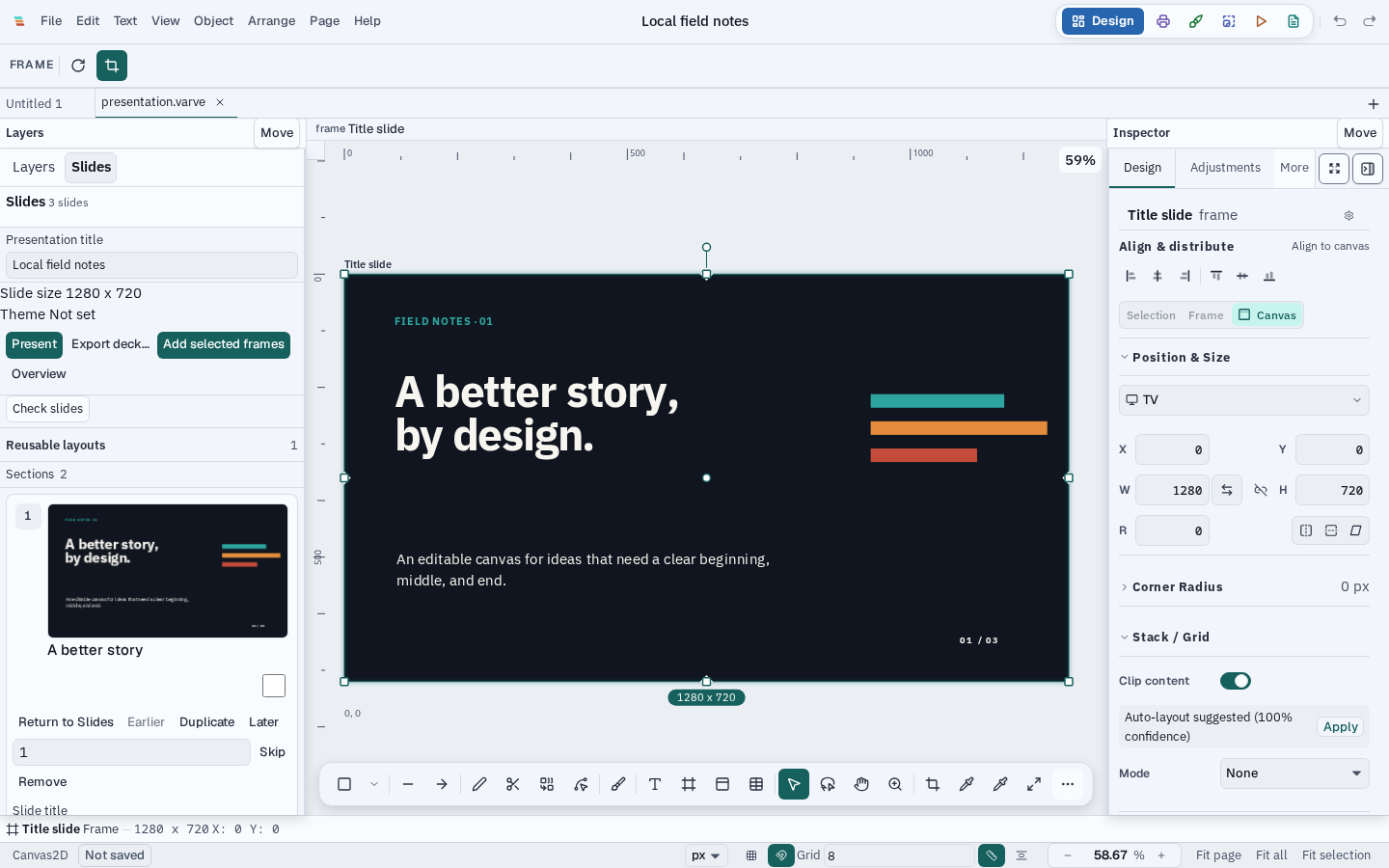The width and height of the screenshot is (1389, 868).
Task: Expand the Corner Radius section
Action: (1177, 587)
